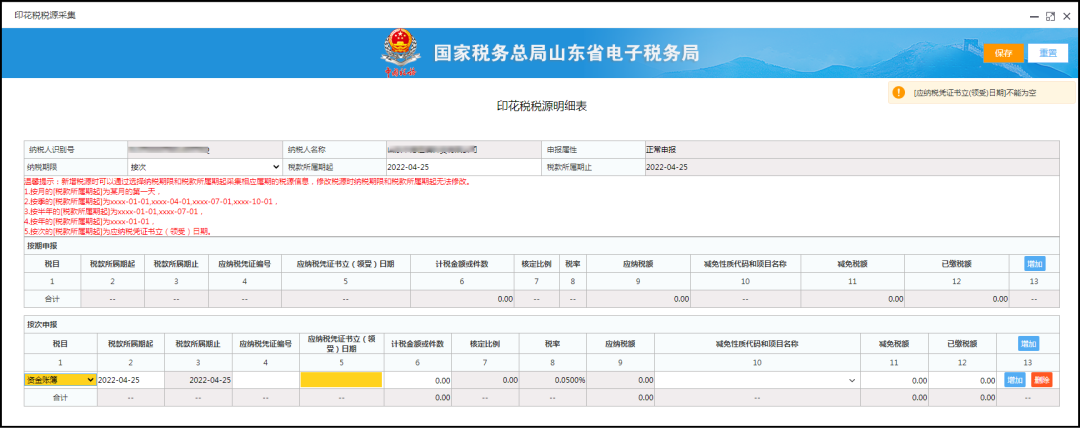
Task: Click the 税款所属期起 input in the 资金账簿 row
Action: point(130,379)
